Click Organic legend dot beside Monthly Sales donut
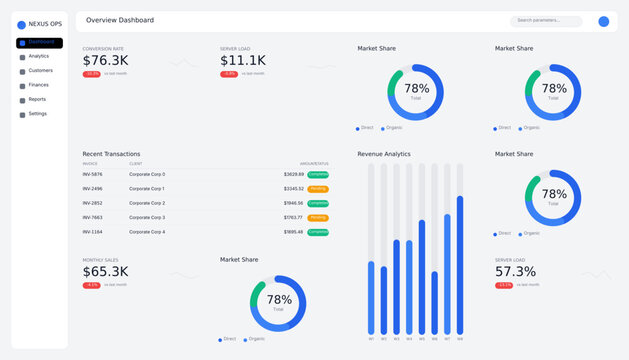The image size is (629, 360). (x=245, y=340)
